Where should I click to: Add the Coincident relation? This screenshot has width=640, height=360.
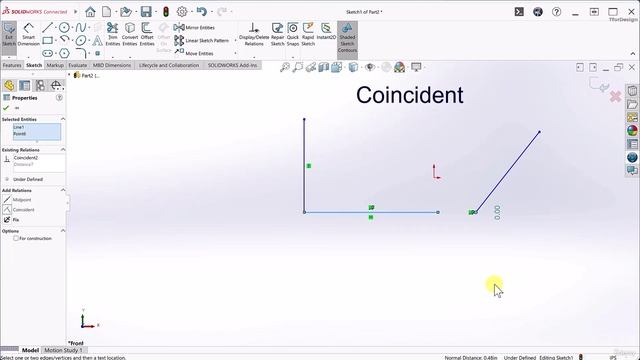[x=19, y=210]
